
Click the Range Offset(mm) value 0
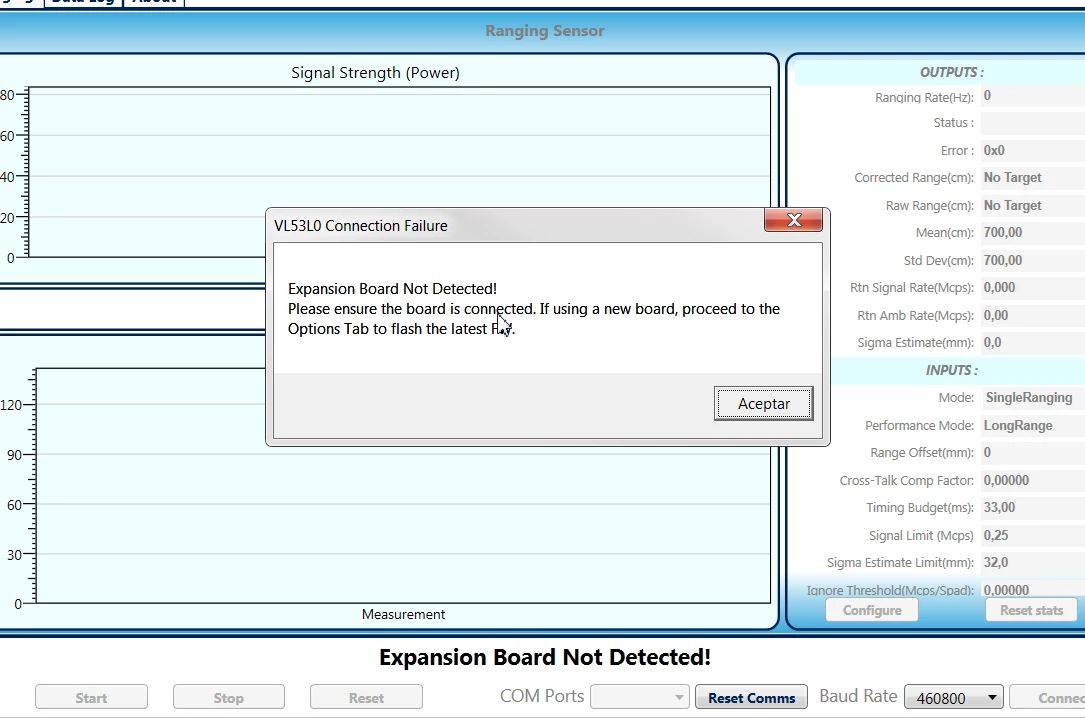[1032, 452]
